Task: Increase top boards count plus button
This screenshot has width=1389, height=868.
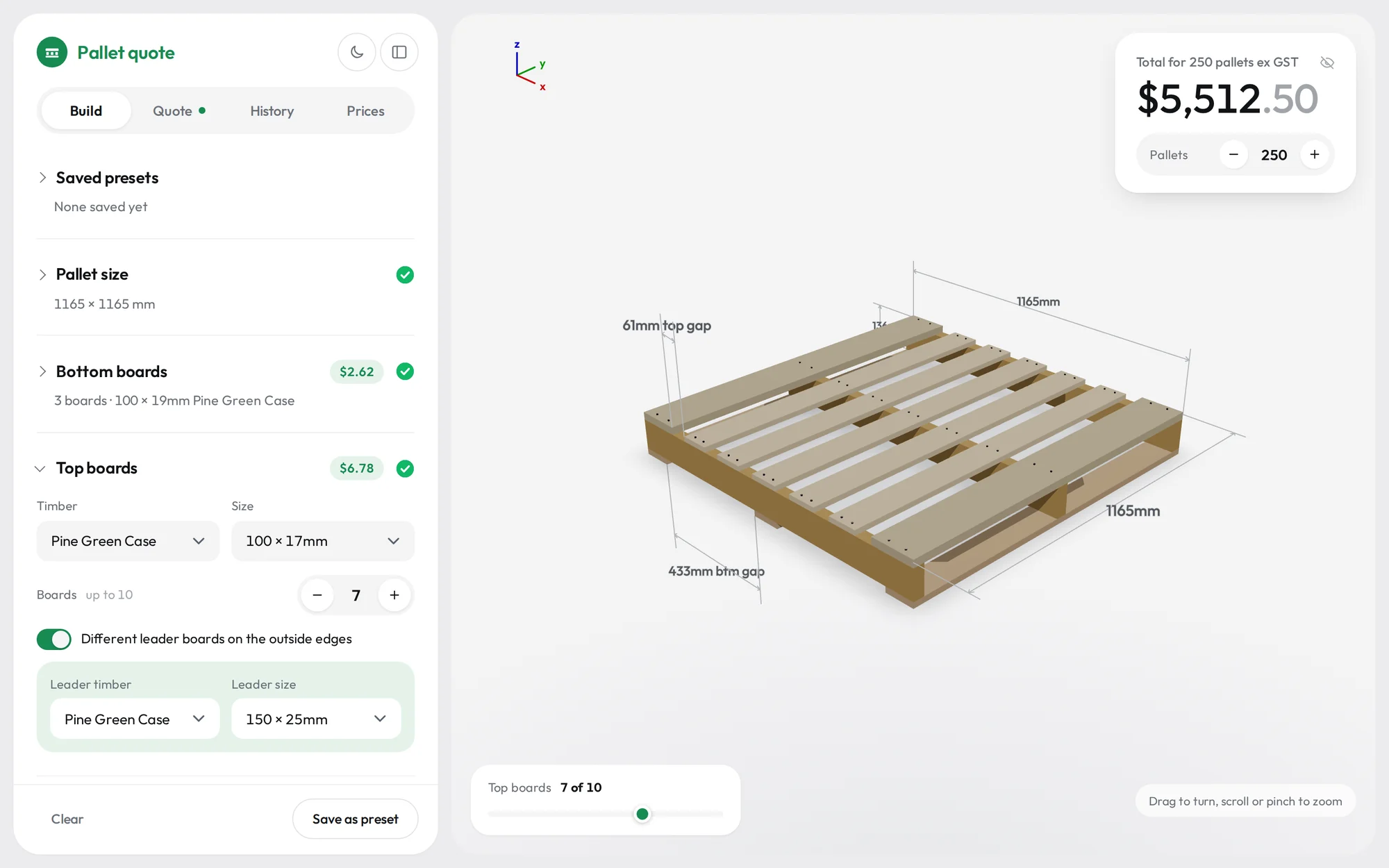Action: [x=394, y=595]
